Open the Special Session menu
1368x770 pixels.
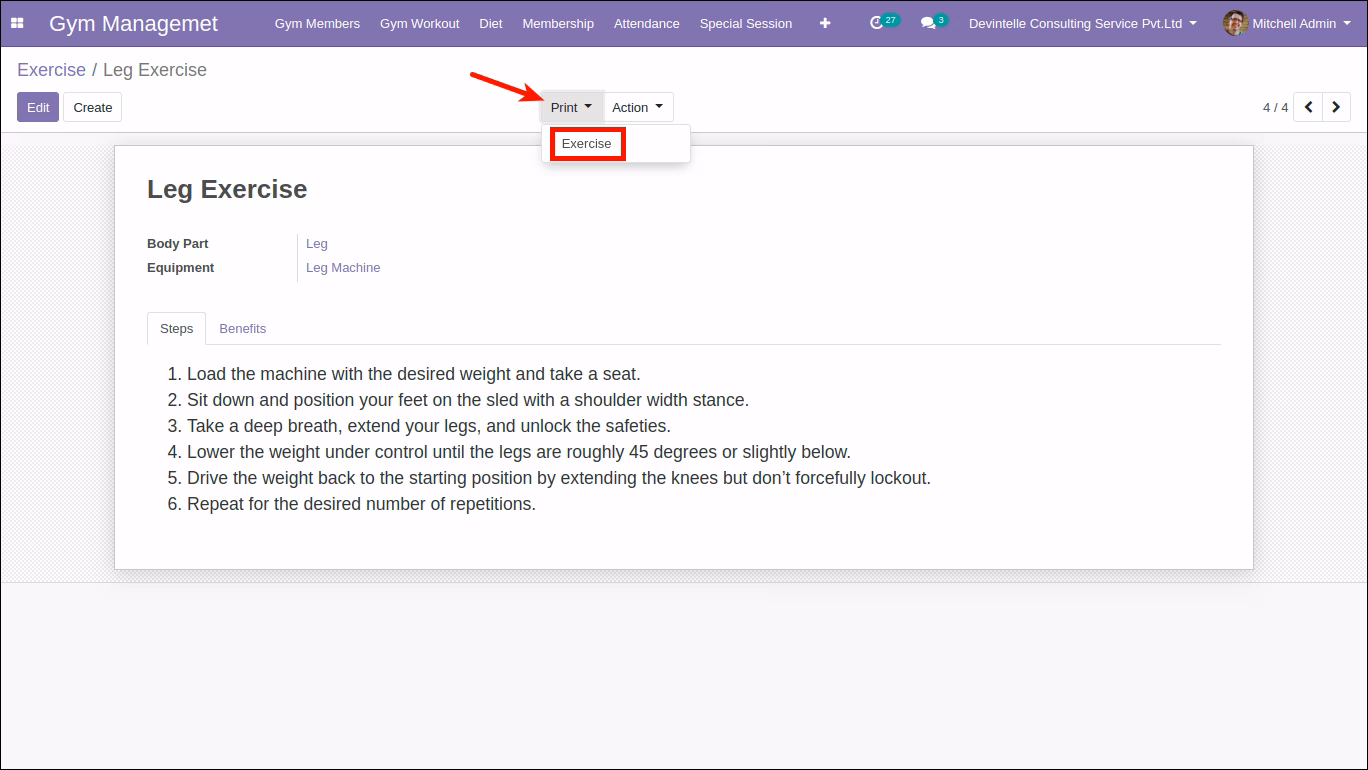[x=746, y=23]
